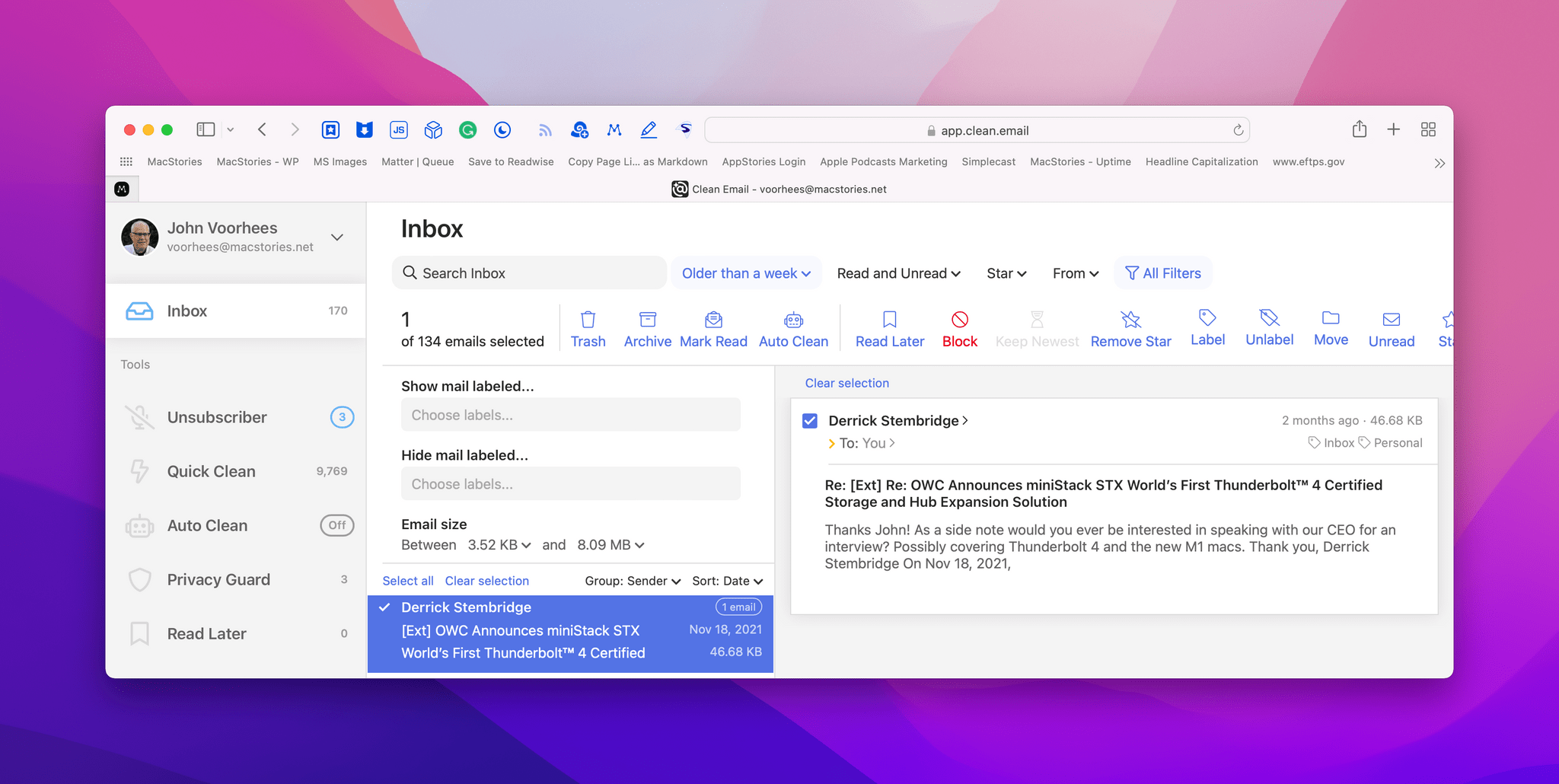Screen dimensions: 1559x784
Task: Uncheck Derrick Stembridge email checkbox
Action: point(810,421)
